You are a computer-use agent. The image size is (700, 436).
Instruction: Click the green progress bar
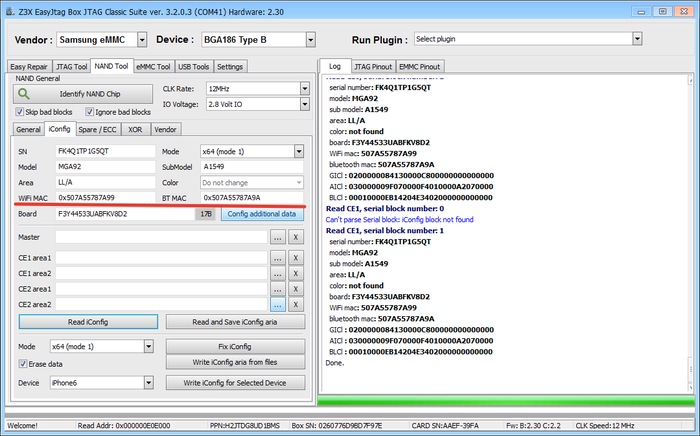click(x=506, y=400)
